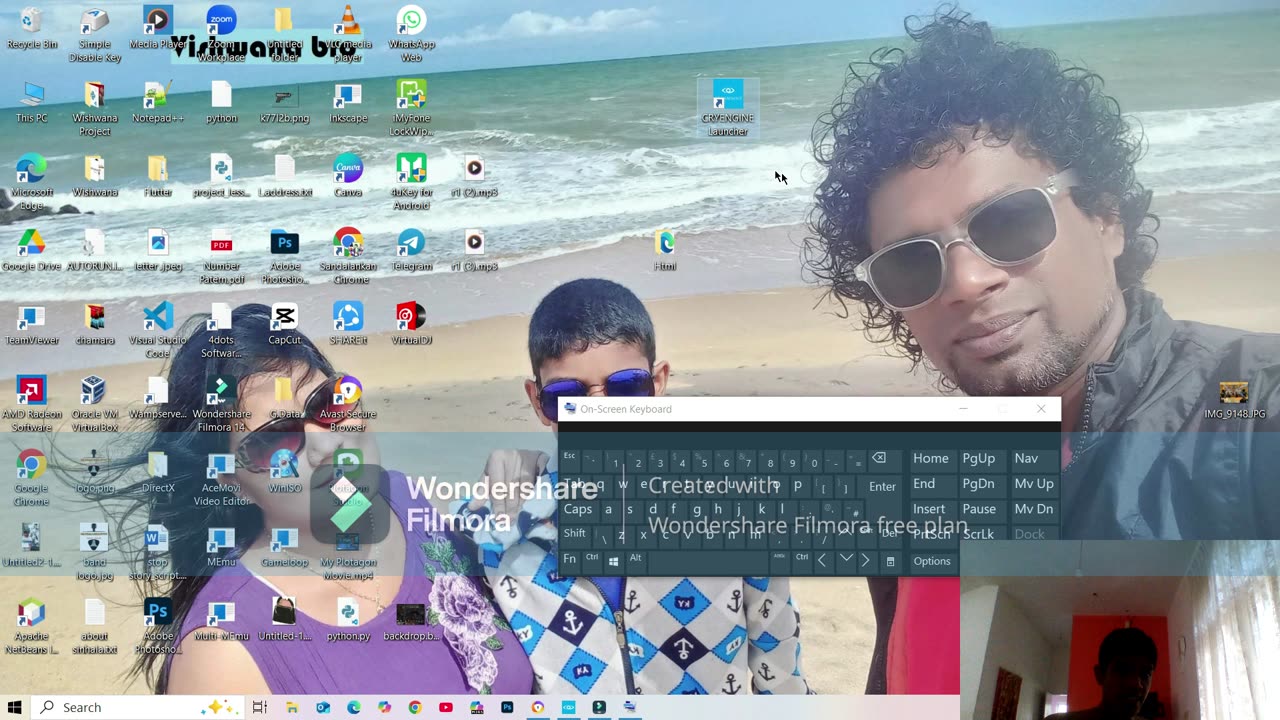The image size is (1280, 720).
Task: Launch Telegram from the desktop
Action: 411,250
